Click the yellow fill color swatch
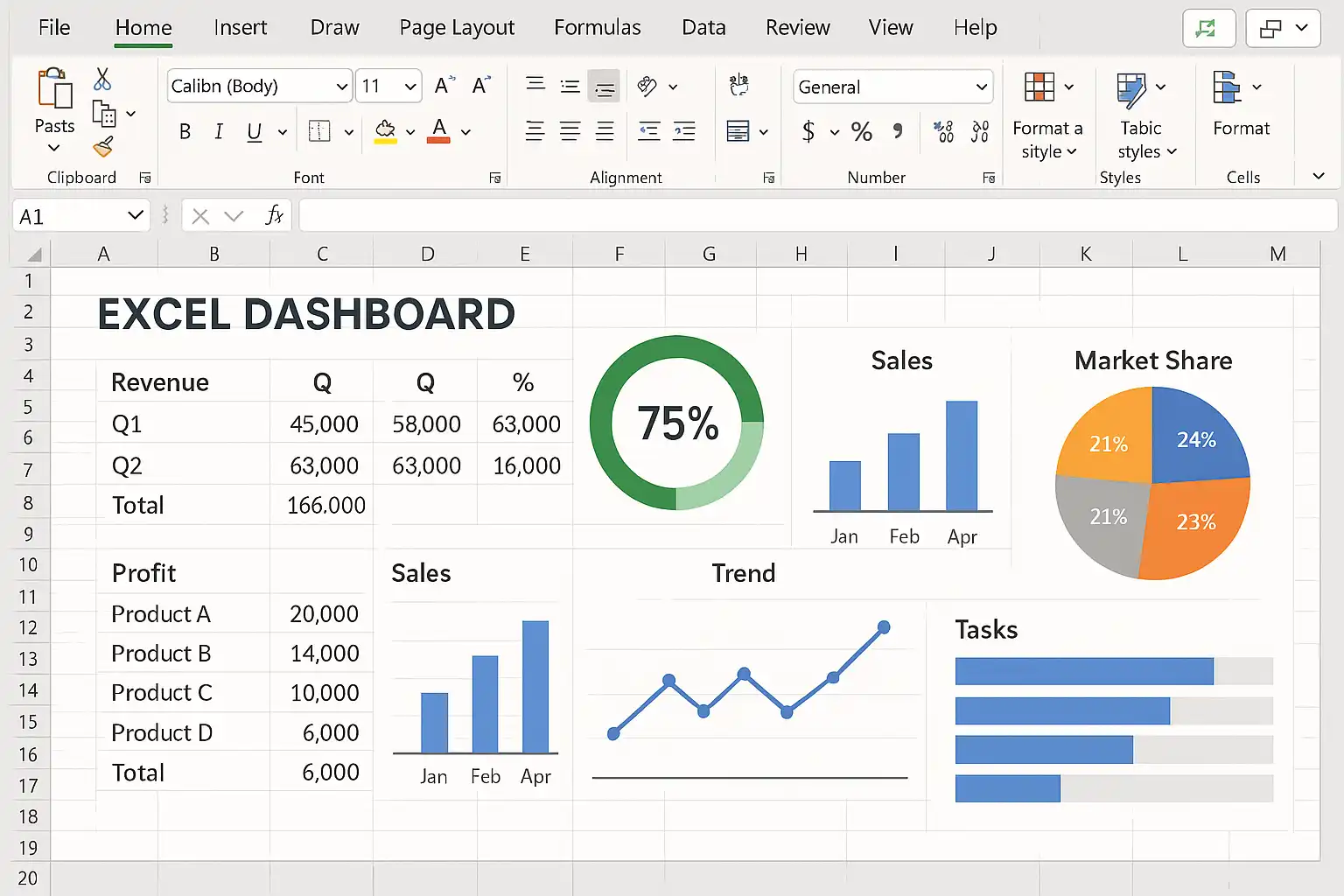Viewport: 1344px width, 896px height. [385, 132]
